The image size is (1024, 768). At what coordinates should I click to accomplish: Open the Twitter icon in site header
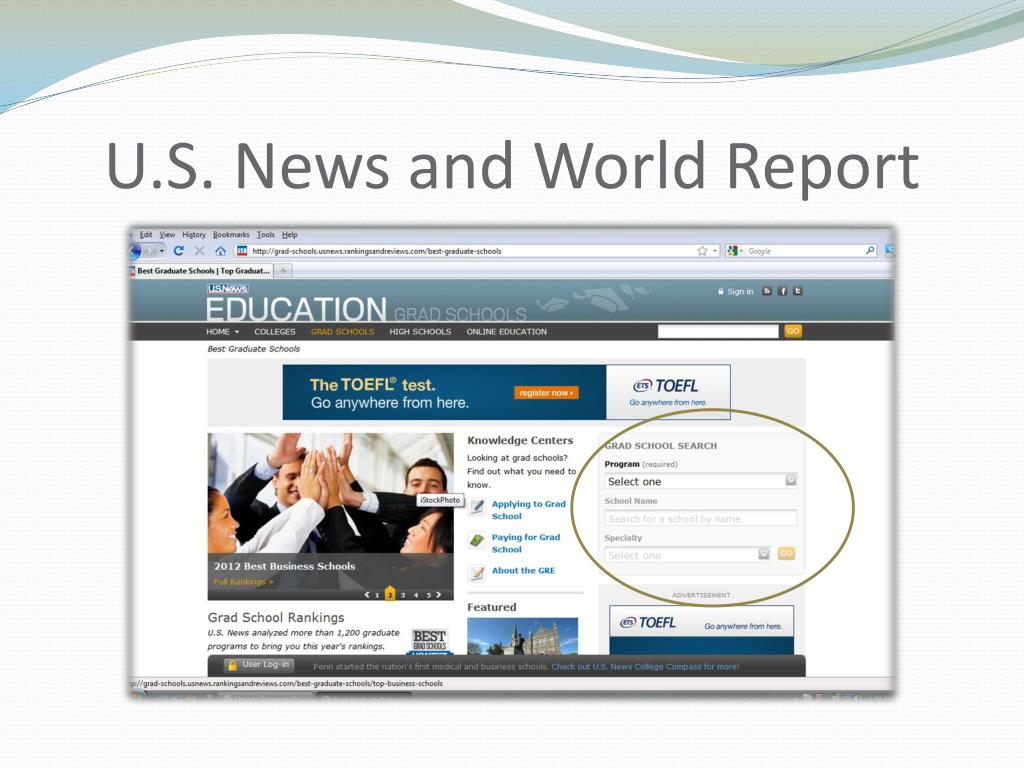tap(797, 291)
